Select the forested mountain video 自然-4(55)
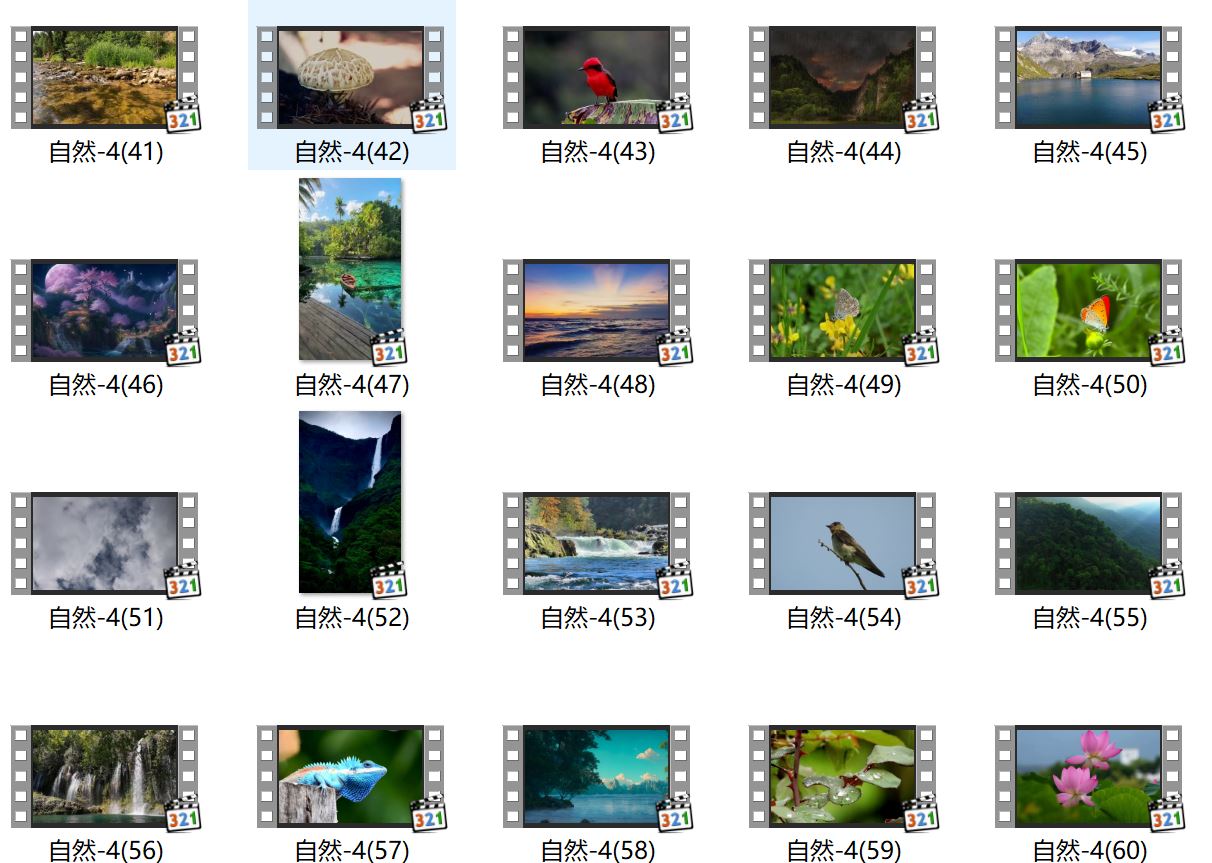 pos(1088,544)
